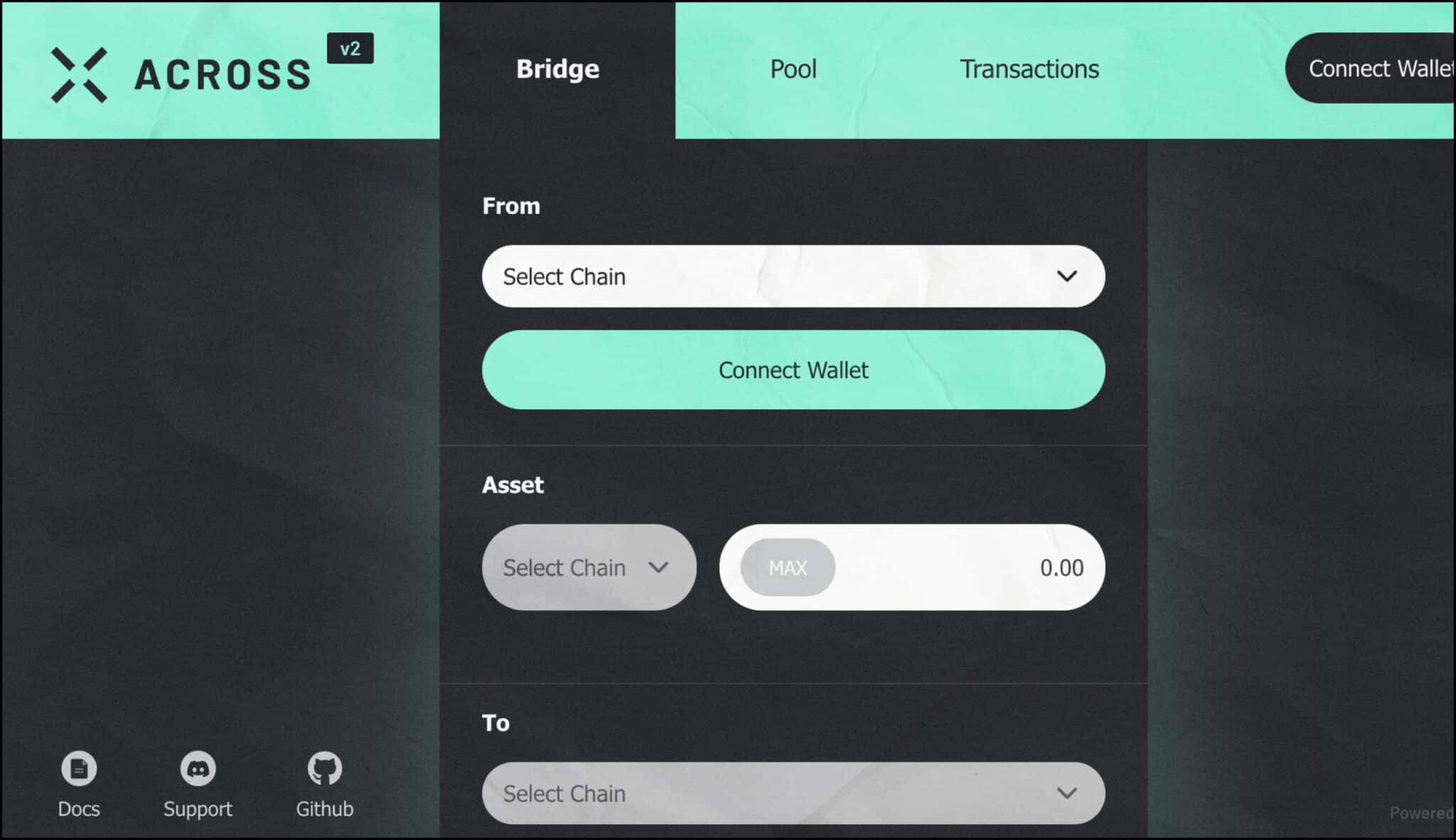
Task: Expand the From Select Chain dropdown
Action: pyautogui.click(x=793, y=277)
